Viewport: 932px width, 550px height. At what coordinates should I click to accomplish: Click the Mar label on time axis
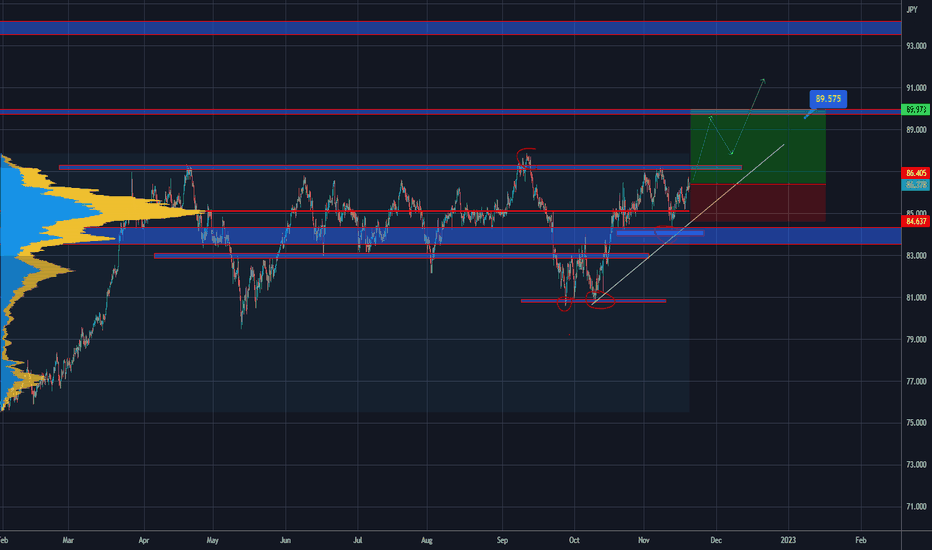[68, 540]
